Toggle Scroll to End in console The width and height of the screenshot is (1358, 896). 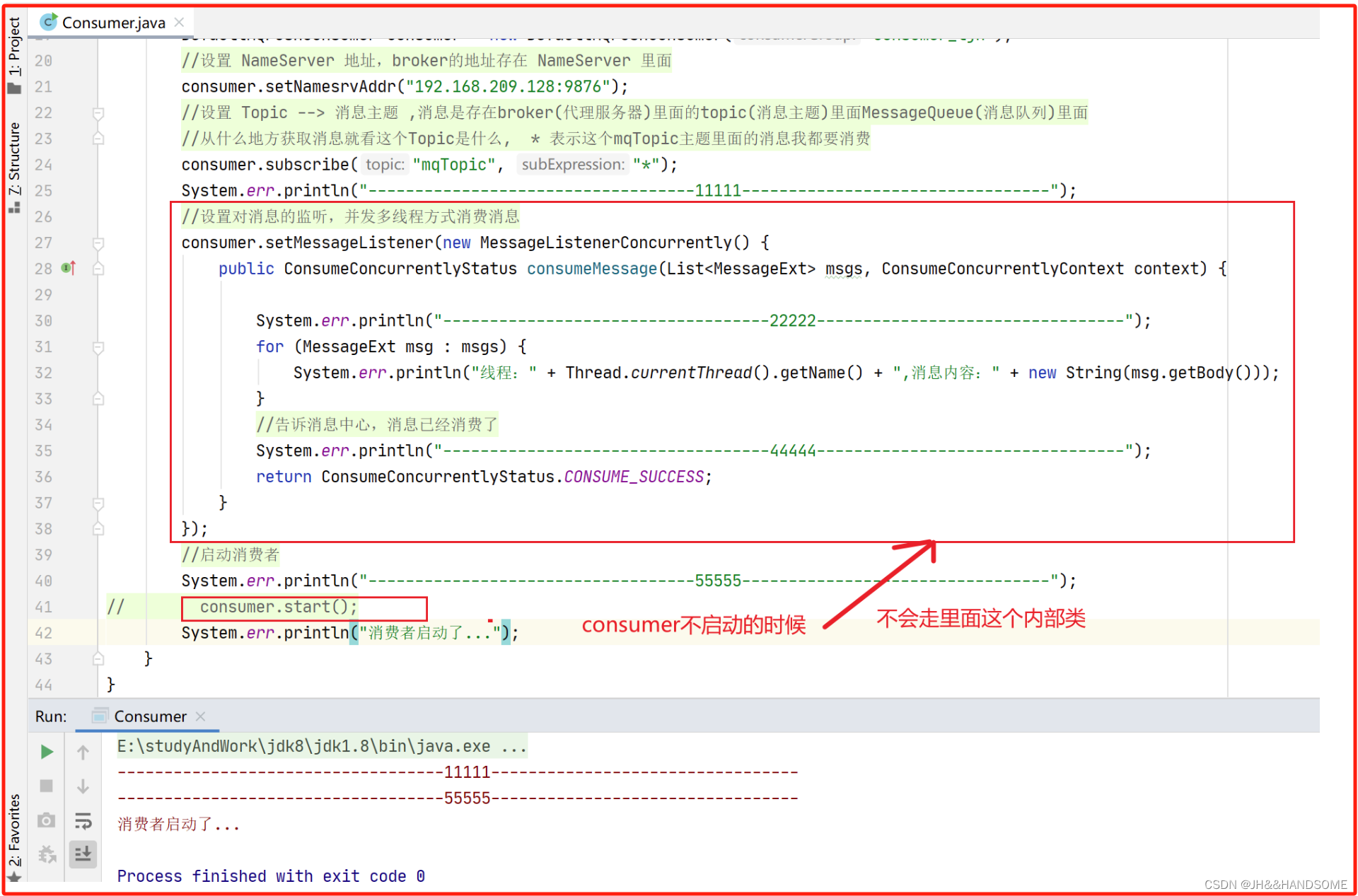click(x=83, y=854)
